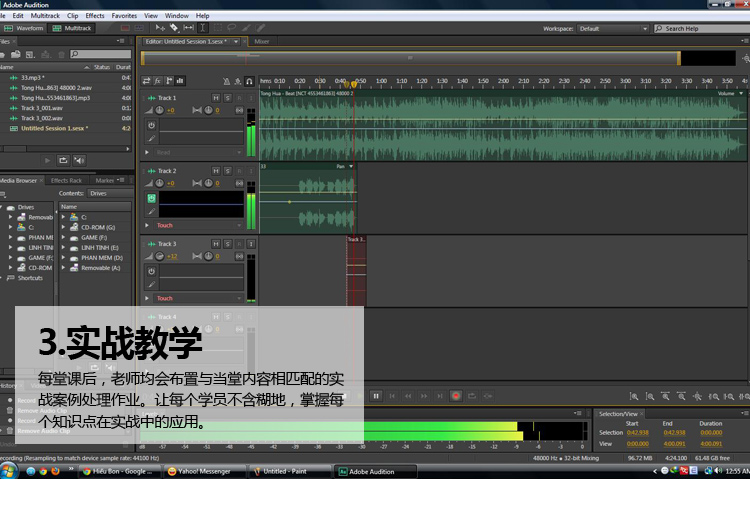
Task: Open Track 1 automation mode Read dropdown
Action: (x=199, y=153)
